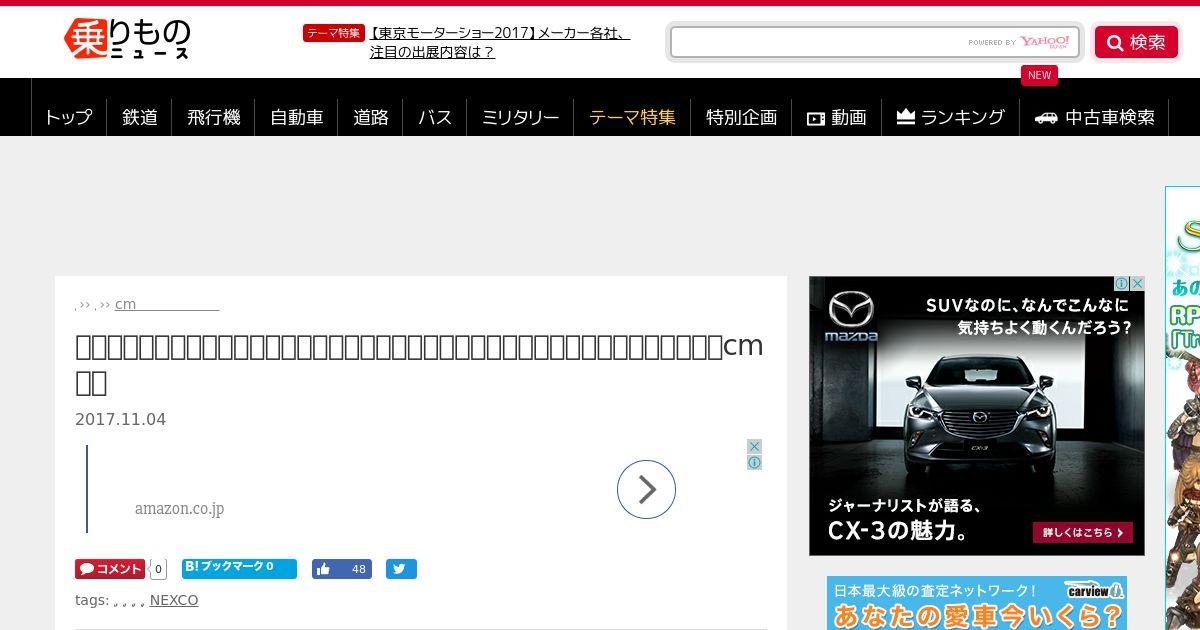Open the 中古車検索 nav item
Image resolution: width=1200 pixels, height=630 pixels.
tap(1094, 117)
